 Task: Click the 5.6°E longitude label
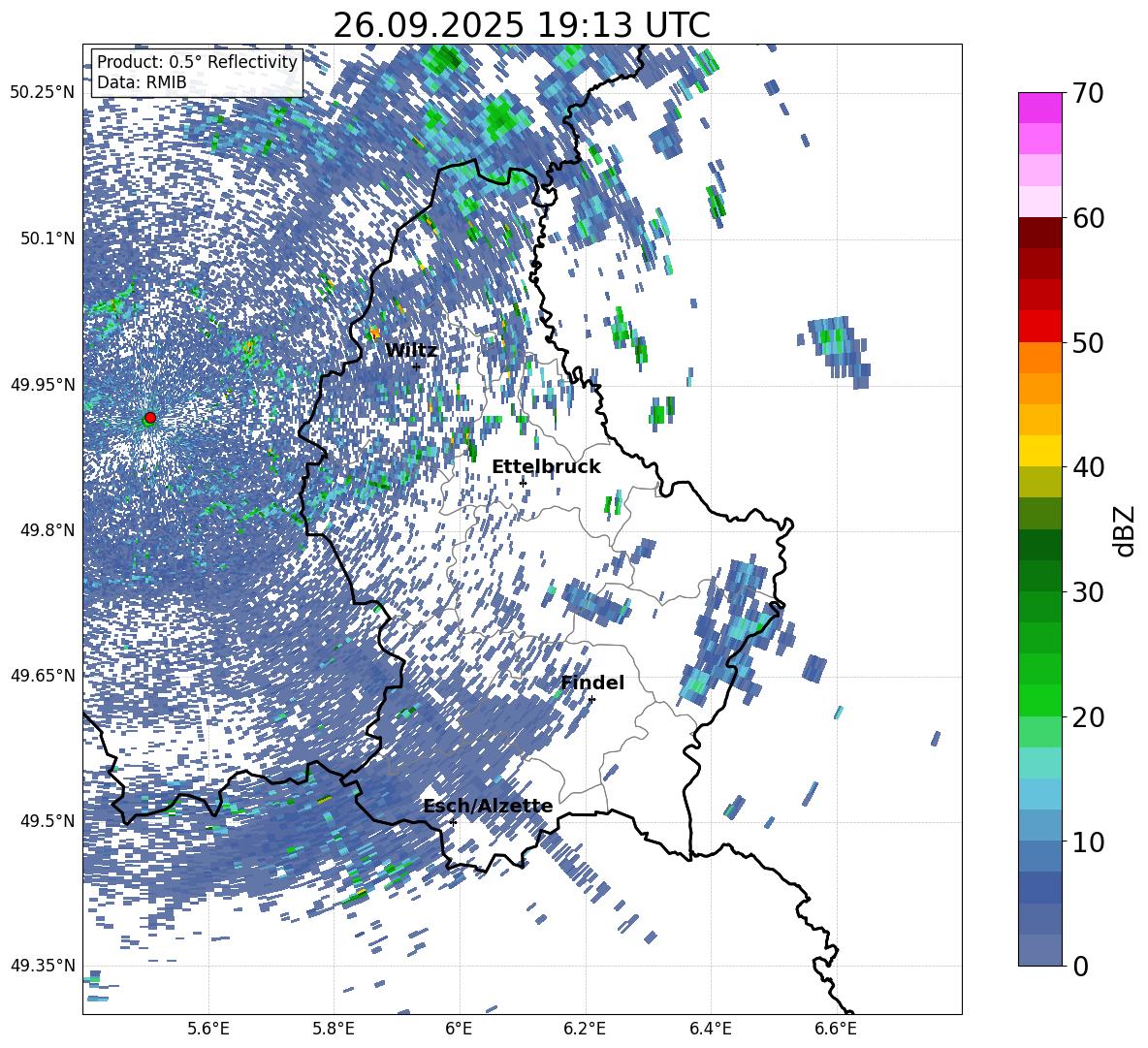(208, 1029)
